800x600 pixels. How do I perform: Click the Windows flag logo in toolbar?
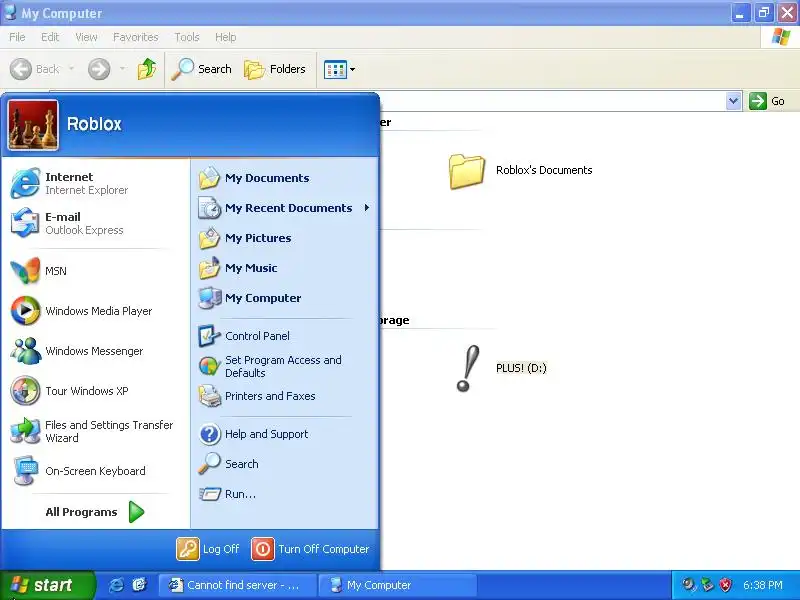tap(781, 37)
